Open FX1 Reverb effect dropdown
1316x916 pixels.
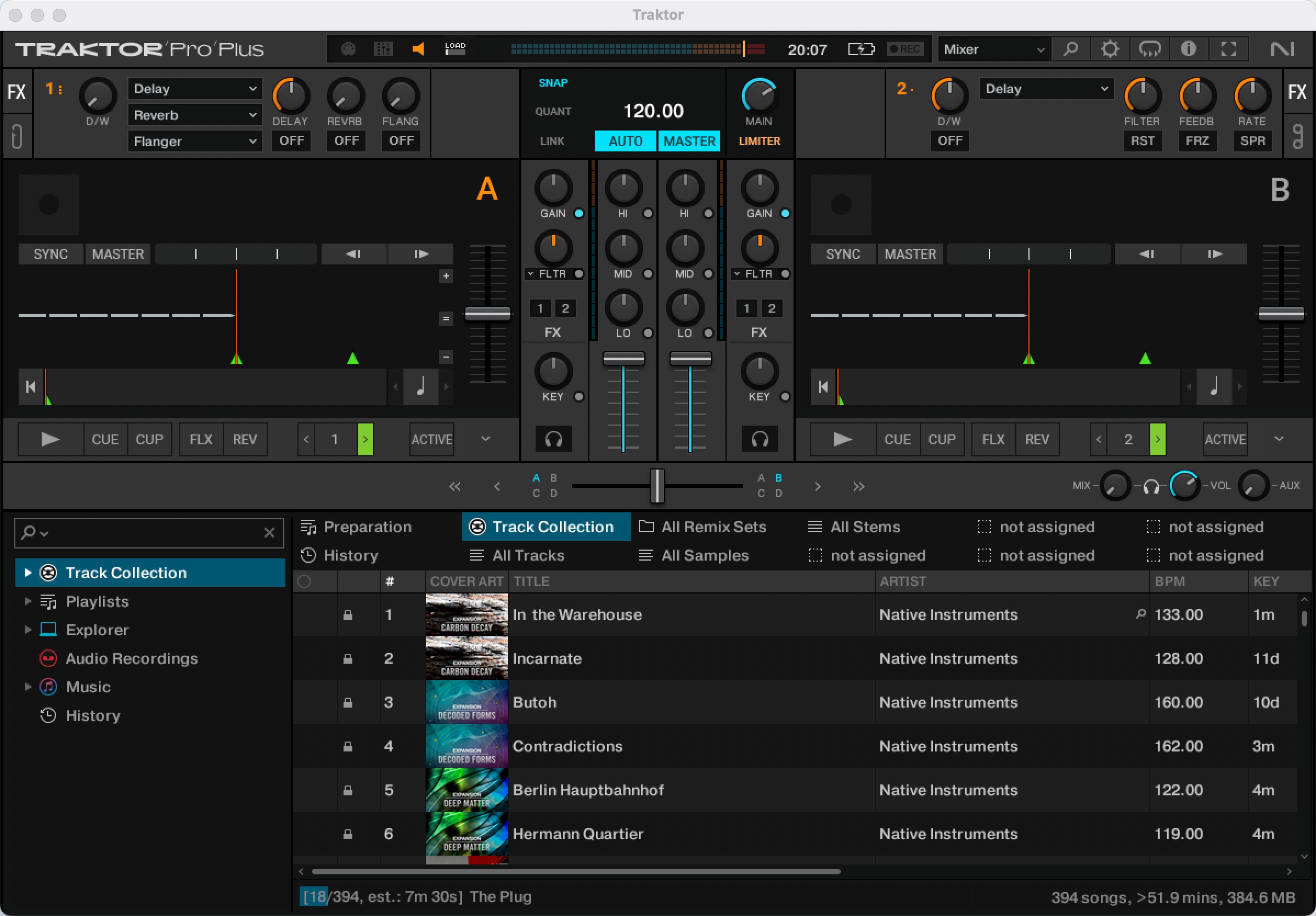tap(195, 115)
